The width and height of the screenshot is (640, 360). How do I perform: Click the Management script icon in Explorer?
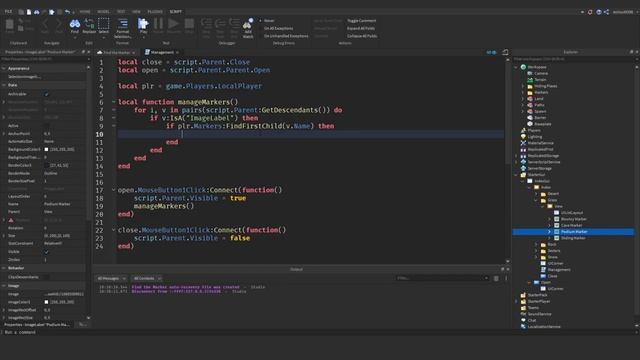coord(543,270)
